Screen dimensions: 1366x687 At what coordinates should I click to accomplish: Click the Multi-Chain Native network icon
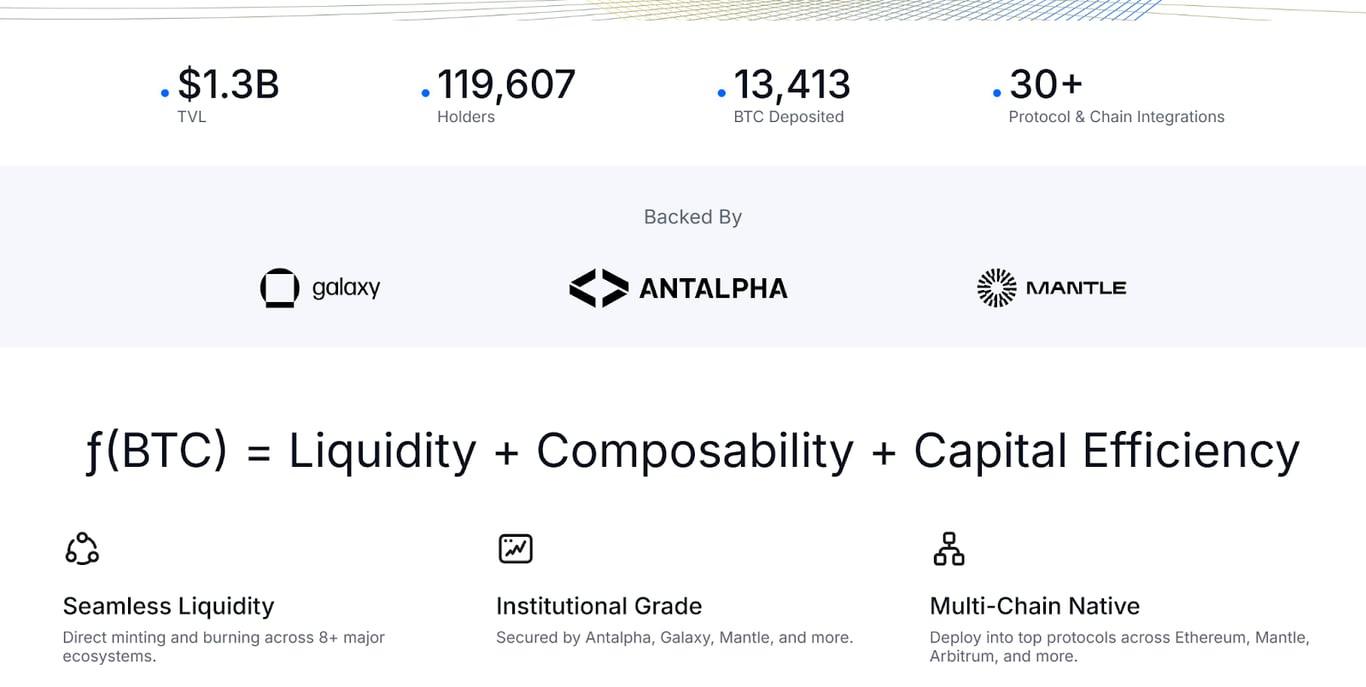coord(948,548)
